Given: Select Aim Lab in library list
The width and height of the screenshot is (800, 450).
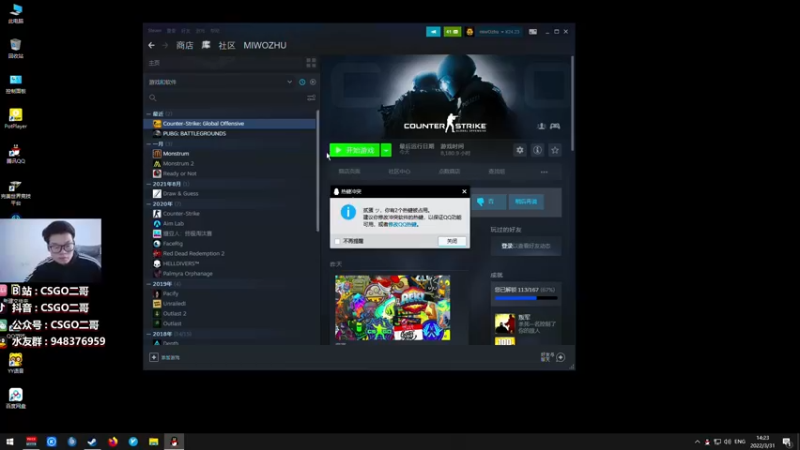Looking at the screenshot, I should click(x=173, y=223).
